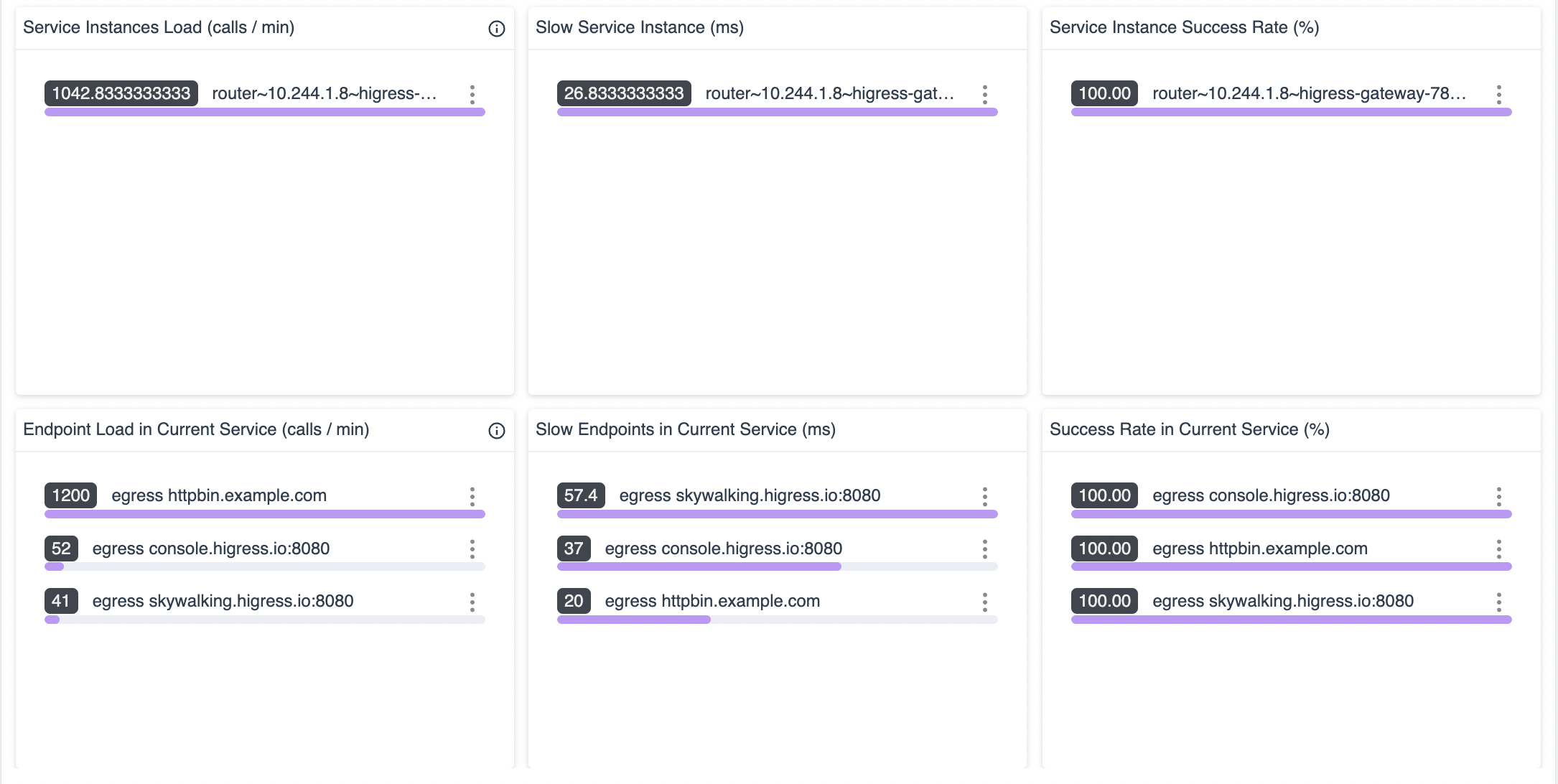Open kebab menu for httpbin row in Endpoint Load
This screenshot has height=784, width=1558.
tap(472, 497)
